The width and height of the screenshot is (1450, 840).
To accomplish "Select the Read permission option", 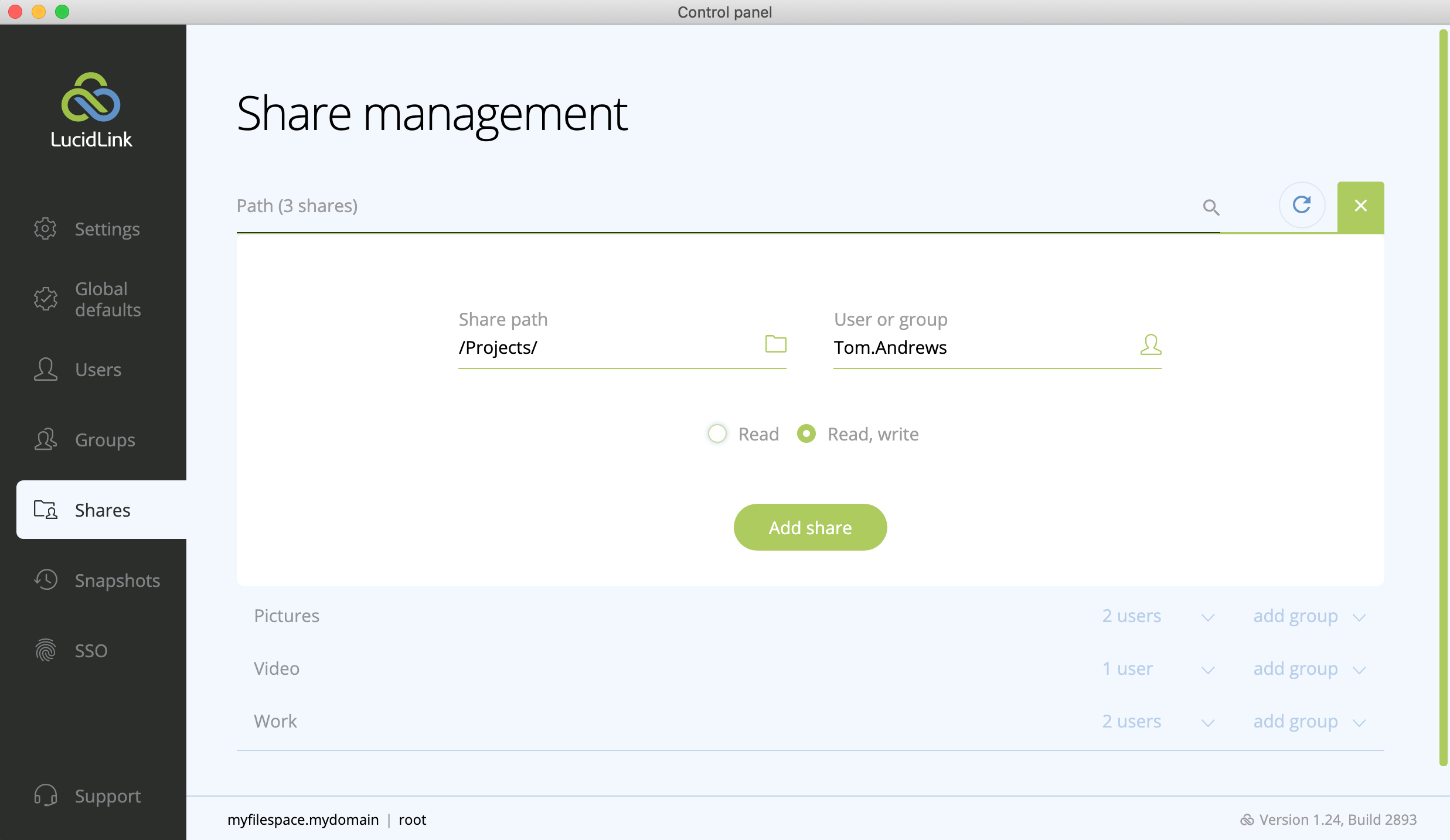I will [x=717, y=433].
